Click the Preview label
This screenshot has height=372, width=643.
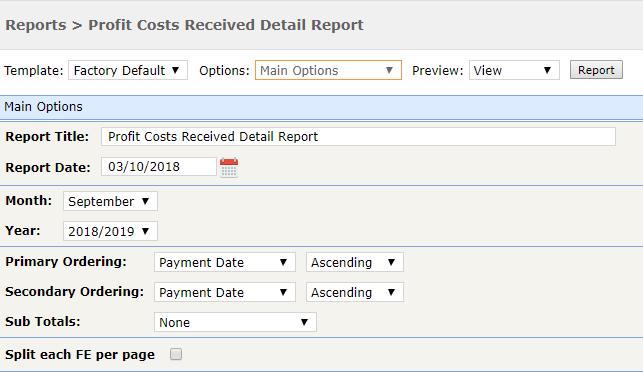point(438,71)
